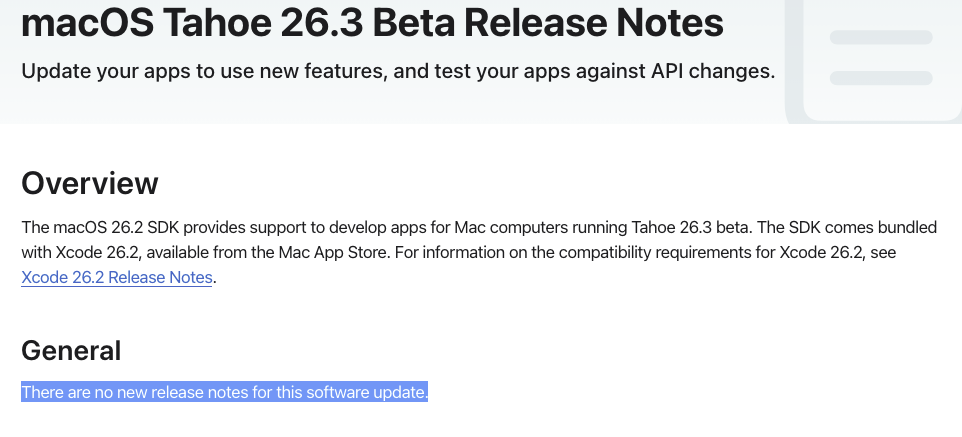
Task: Click the words macOS 26.2 SDK in overview
Action: tap(116, 228)
